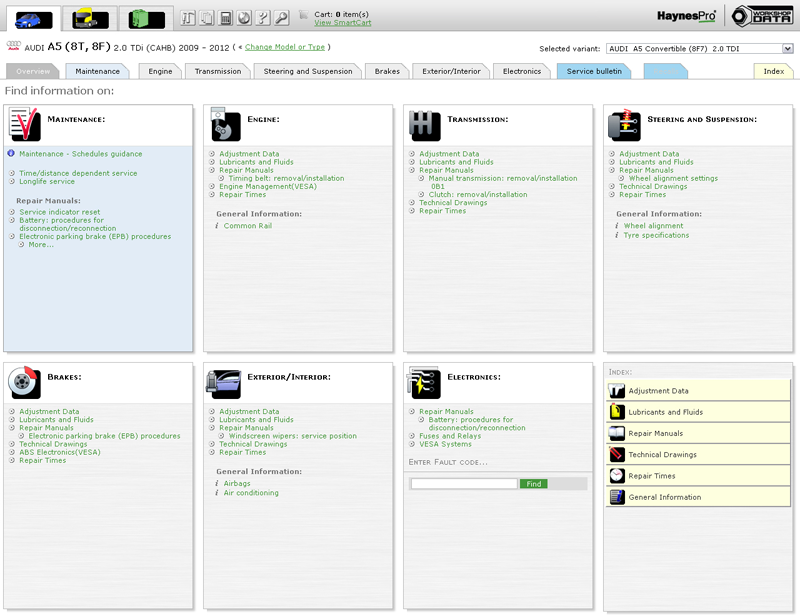Open the calculator tool in toolbar
This screenshot has width=800, height=616.
tap(226, 18)
